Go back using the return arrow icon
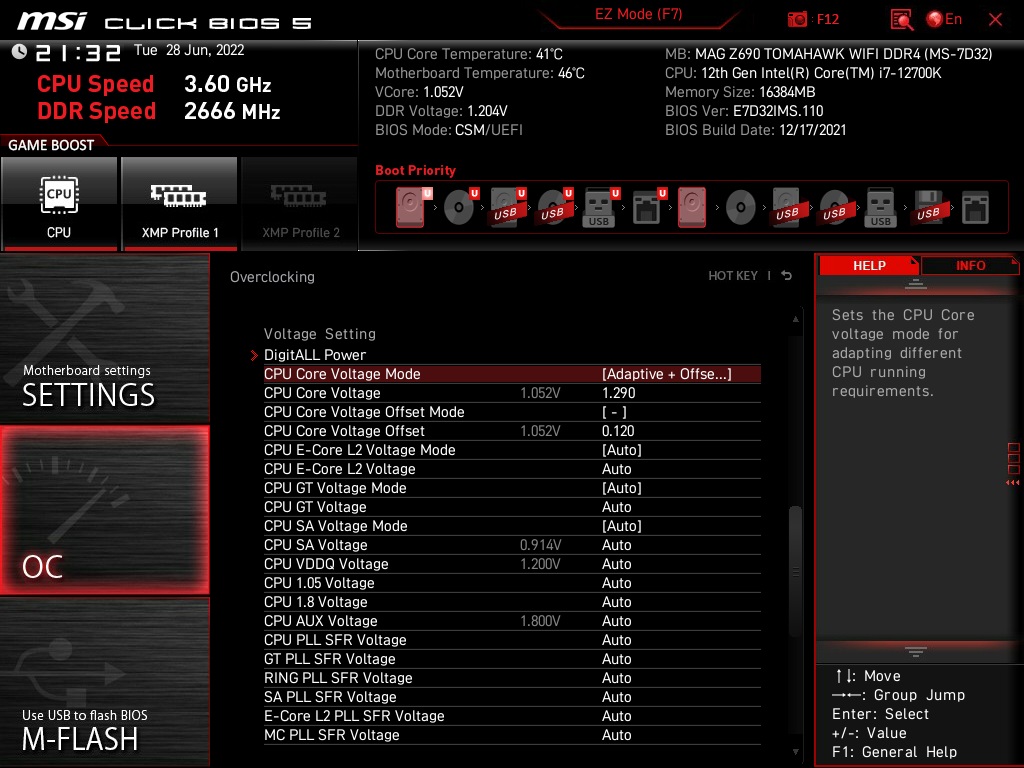The height and width of the screenshot is (768, 1024). point(787,276)
